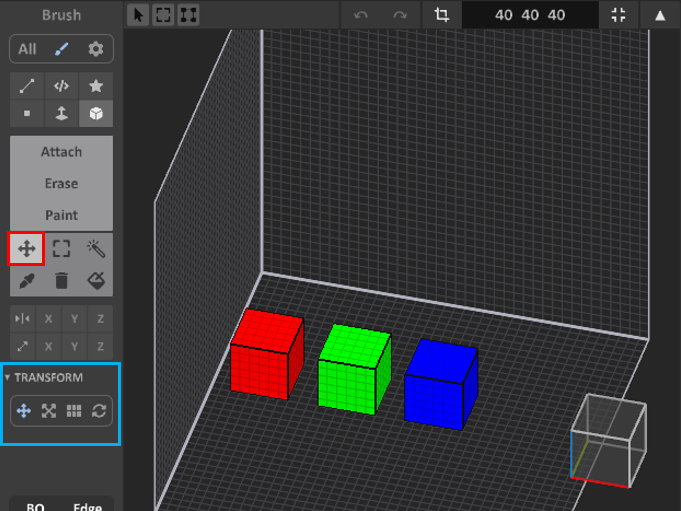Open brush settings gear
Image resolution: width=681 pixels, height=511 pixels.
pos(96,49)
